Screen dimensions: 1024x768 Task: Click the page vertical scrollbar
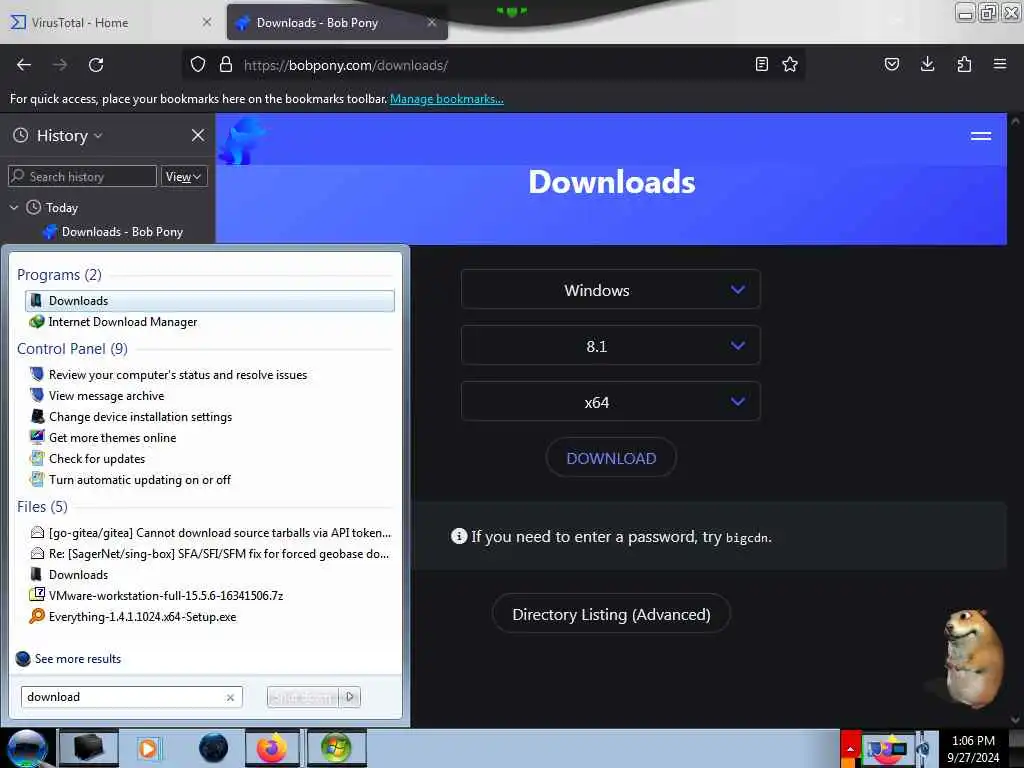pos(1015,420)
